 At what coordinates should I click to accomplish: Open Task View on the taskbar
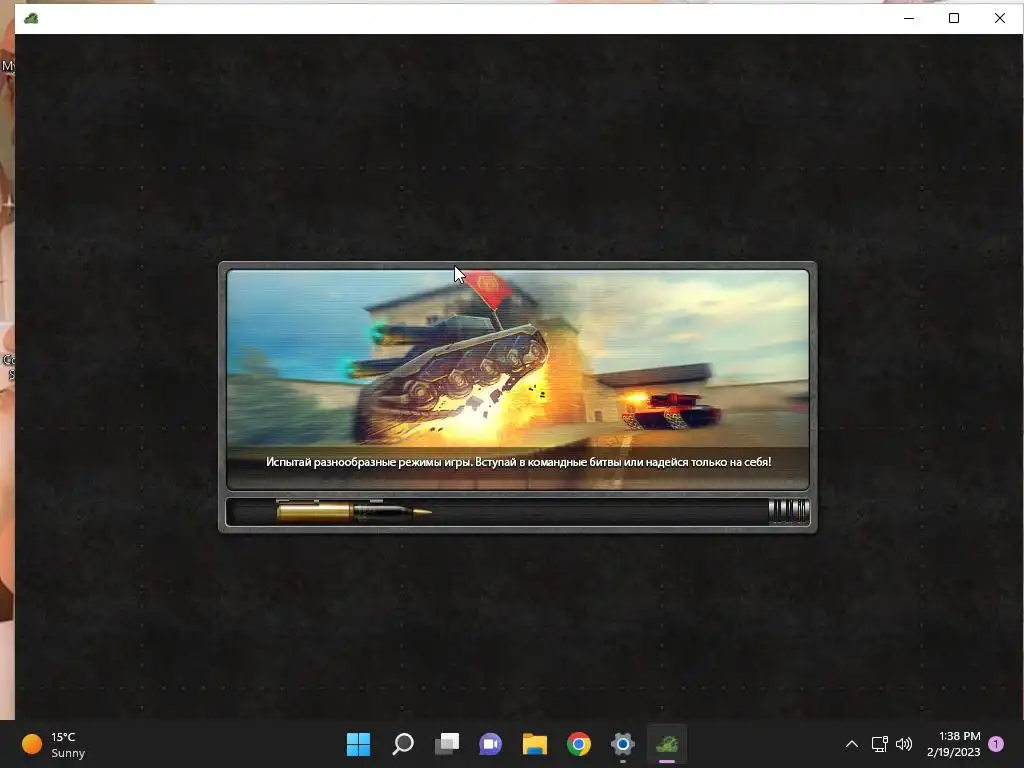click(x=447, y=744)
